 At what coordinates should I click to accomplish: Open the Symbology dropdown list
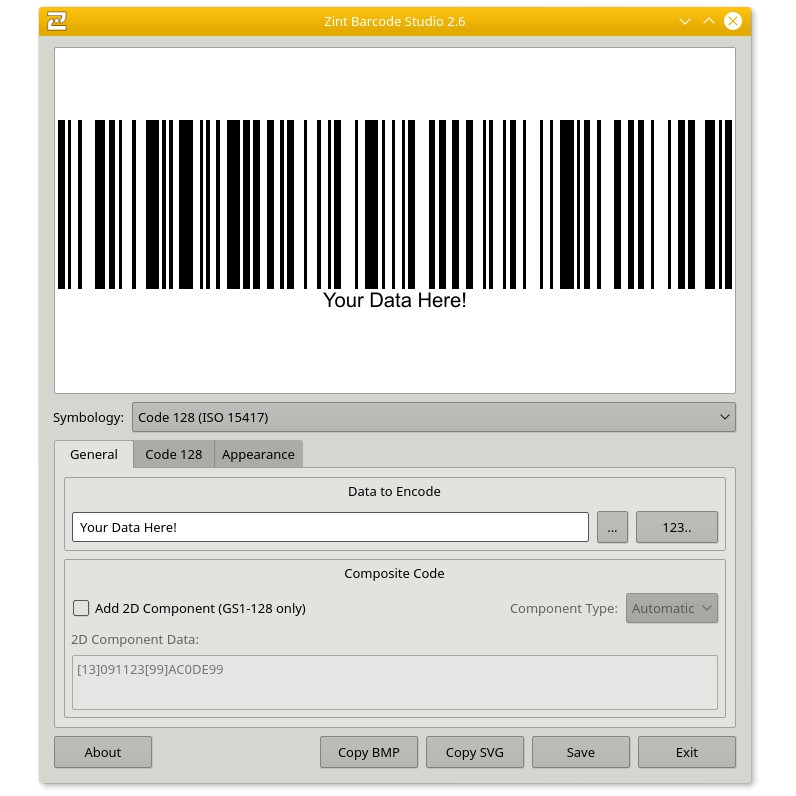click(x=433, y=417)
